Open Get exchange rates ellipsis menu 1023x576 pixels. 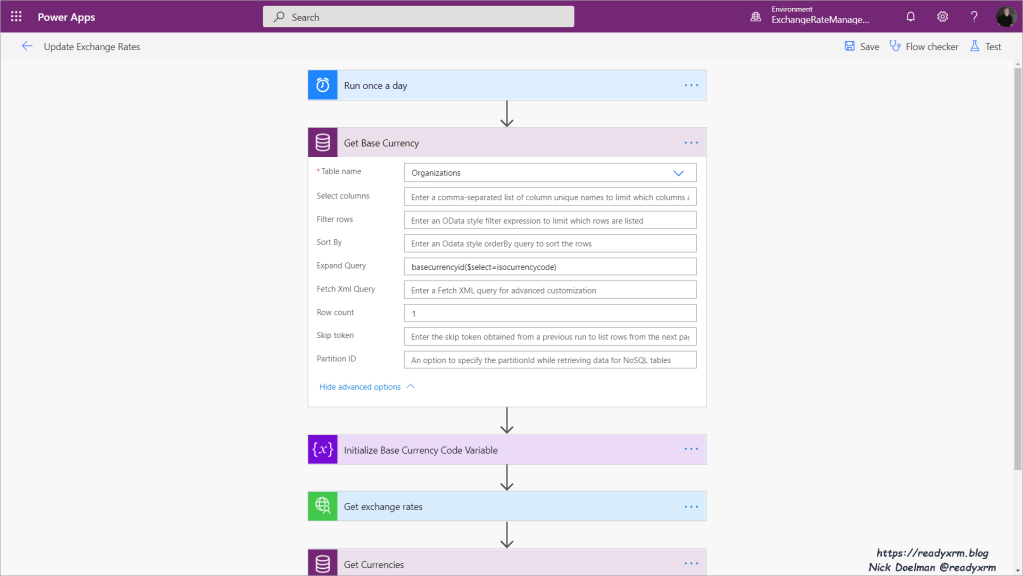pyautogui.click(x=691, y=507)
